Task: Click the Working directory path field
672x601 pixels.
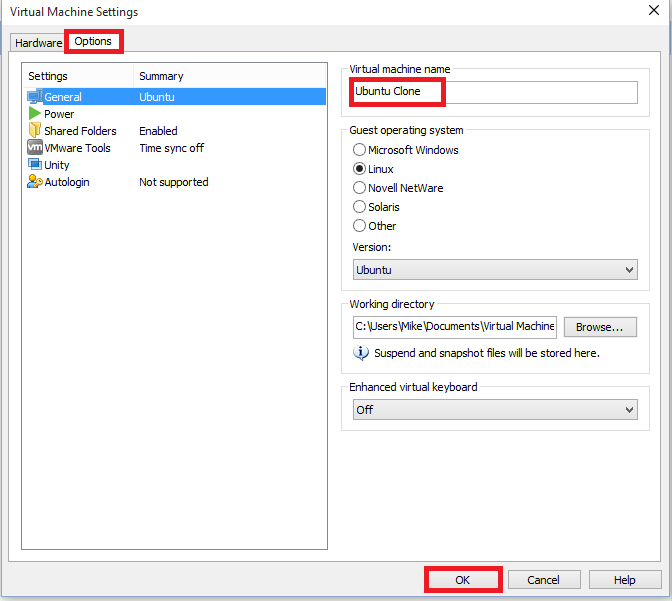Action: (x=454, y=327)
